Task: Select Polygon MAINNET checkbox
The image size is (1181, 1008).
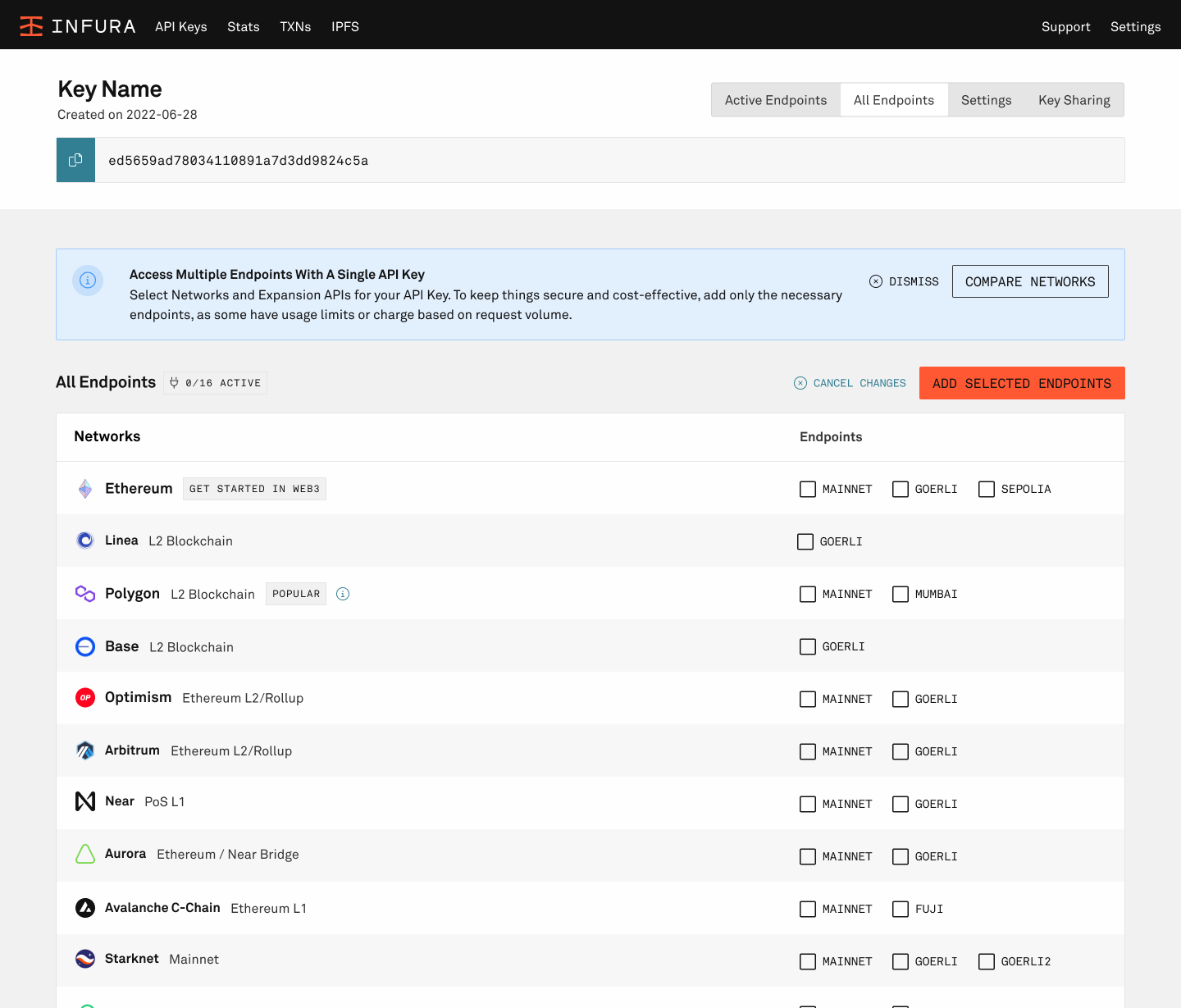Action: (x=808, y=594)
